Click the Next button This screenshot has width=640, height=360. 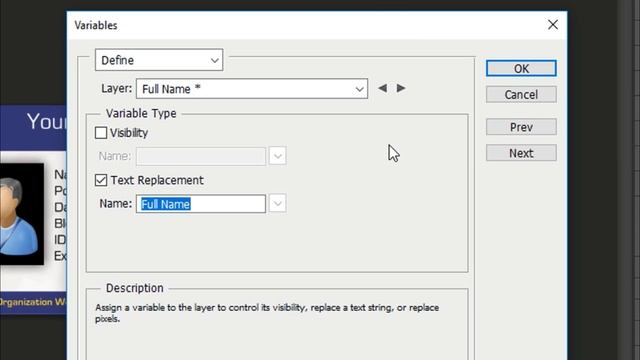click(x=521, y=153)
